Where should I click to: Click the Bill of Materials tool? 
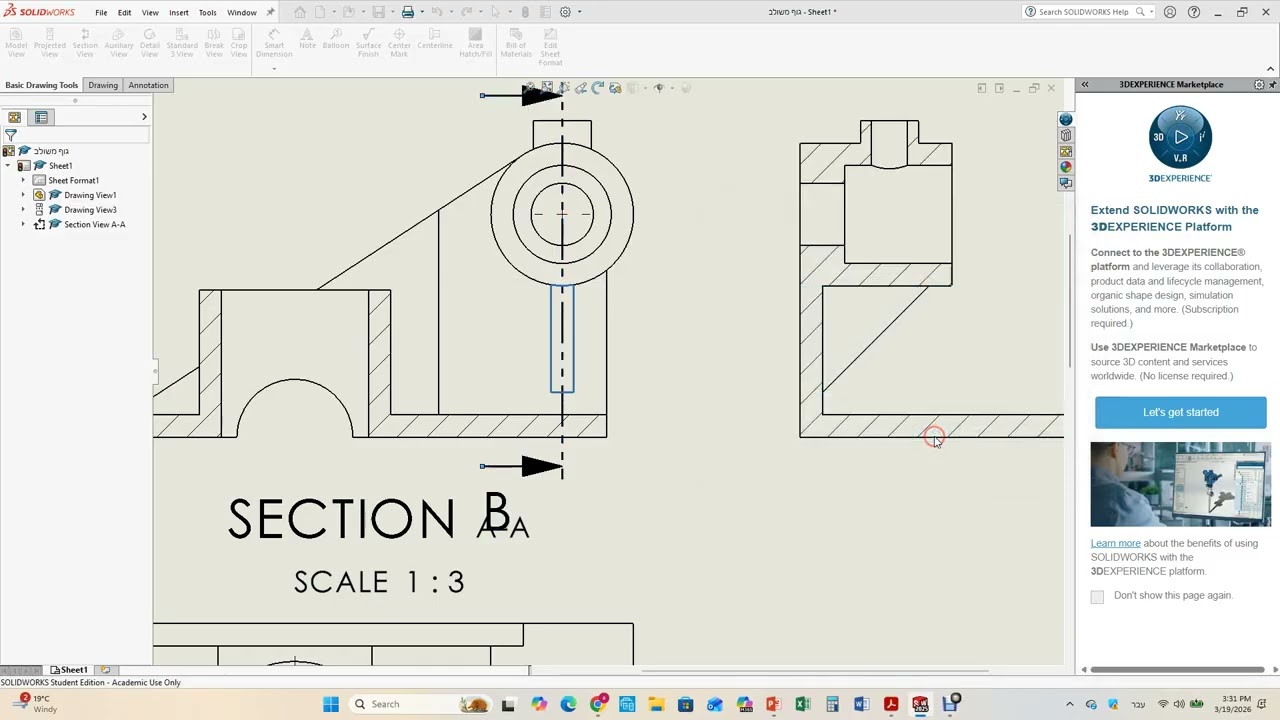tap(516, 43)
